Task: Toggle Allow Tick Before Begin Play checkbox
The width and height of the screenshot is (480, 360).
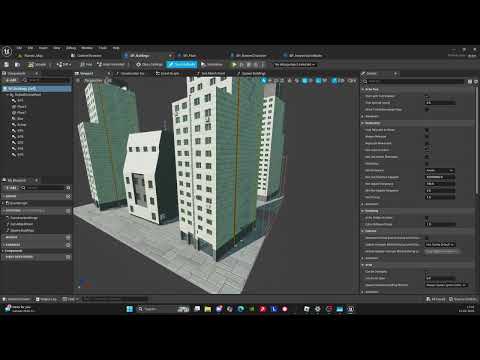Action: [427, 109]
